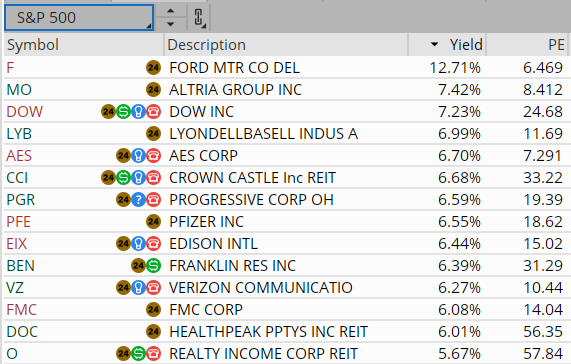Click the red phone icon in EIX row
This screenshot has width=571, height=364.
(x=153, y=244)
